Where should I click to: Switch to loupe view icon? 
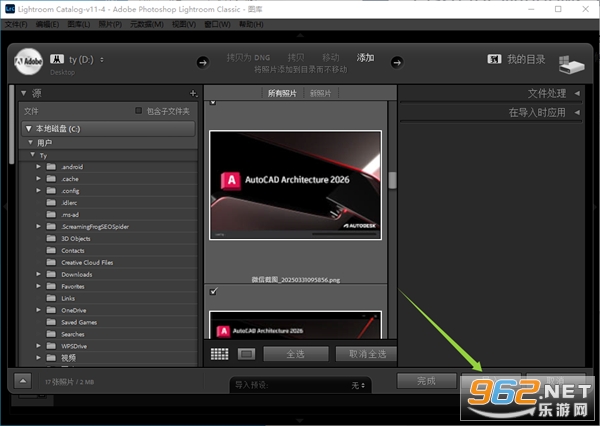(x=246, y=354)
